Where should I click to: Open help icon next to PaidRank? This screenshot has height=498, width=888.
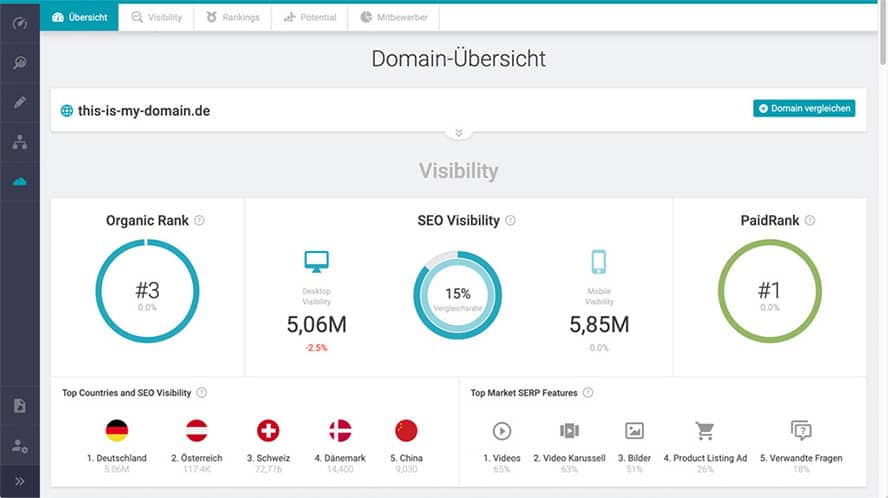pos(810,220)
